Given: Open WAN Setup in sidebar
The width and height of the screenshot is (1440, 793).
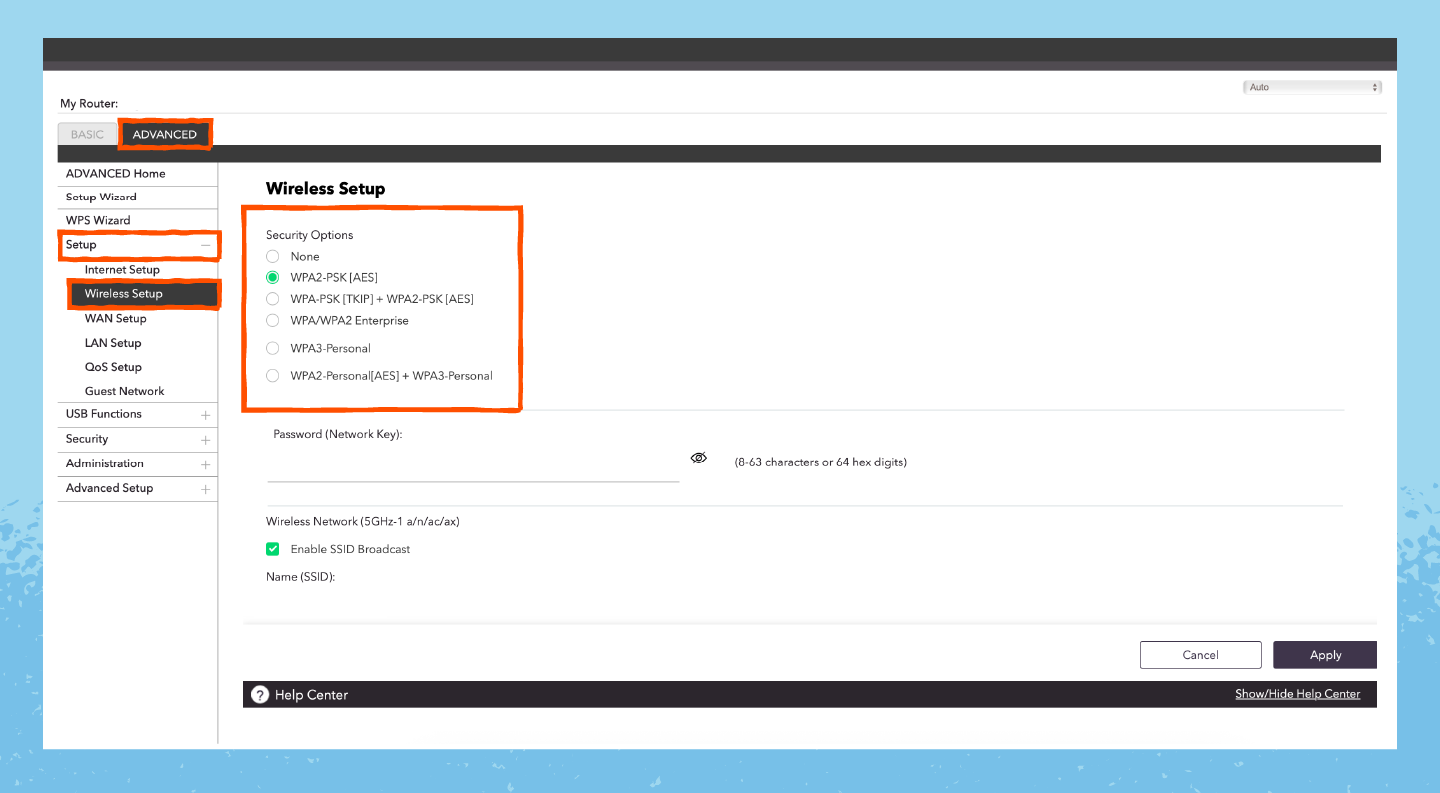Looking at the screenshot, I should point(115,319).
